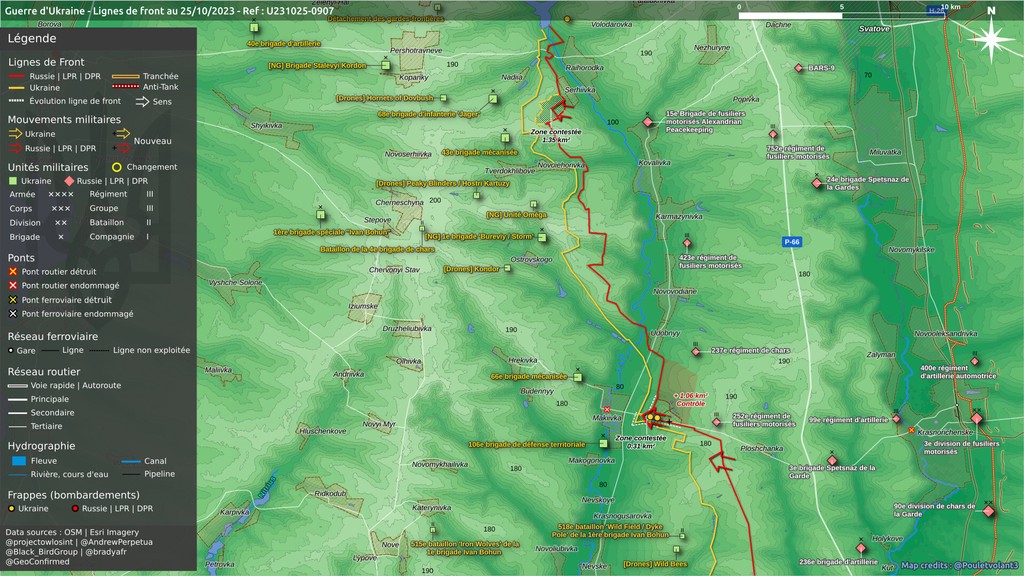Select the 24e brigade Spetsnaz red diamond

coord(816,184)
